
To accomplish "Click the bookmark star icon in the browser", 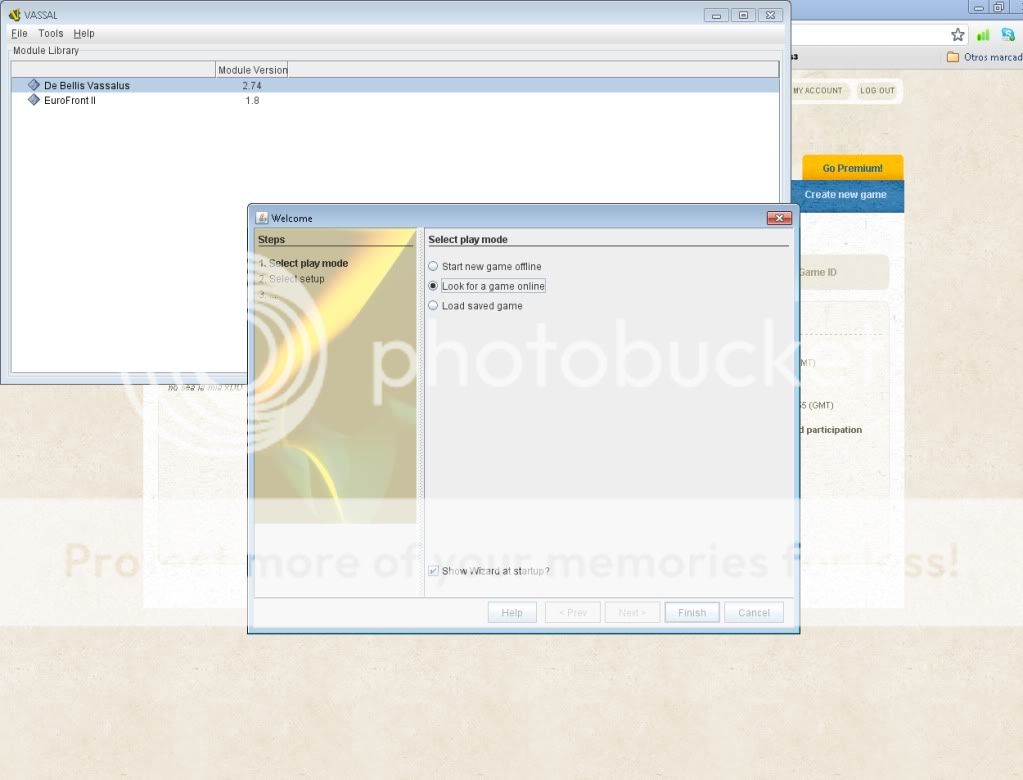I will coord(957,35).
